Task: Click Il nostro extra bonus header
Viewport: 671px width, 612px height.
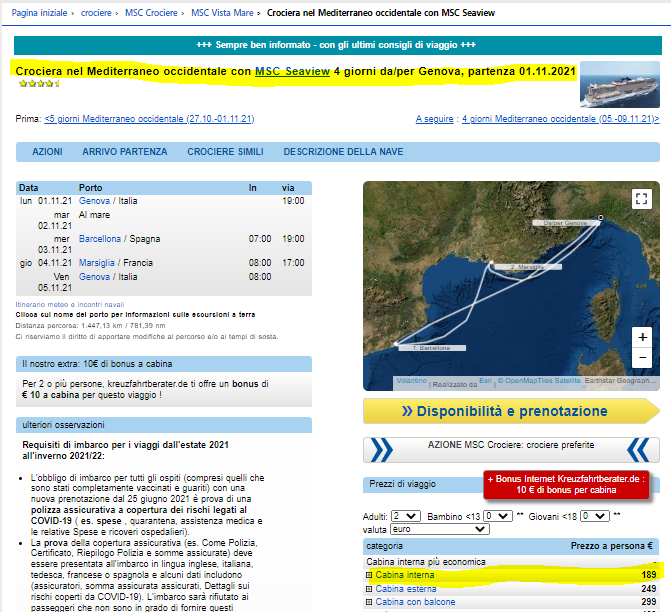Action: (164, 364)
